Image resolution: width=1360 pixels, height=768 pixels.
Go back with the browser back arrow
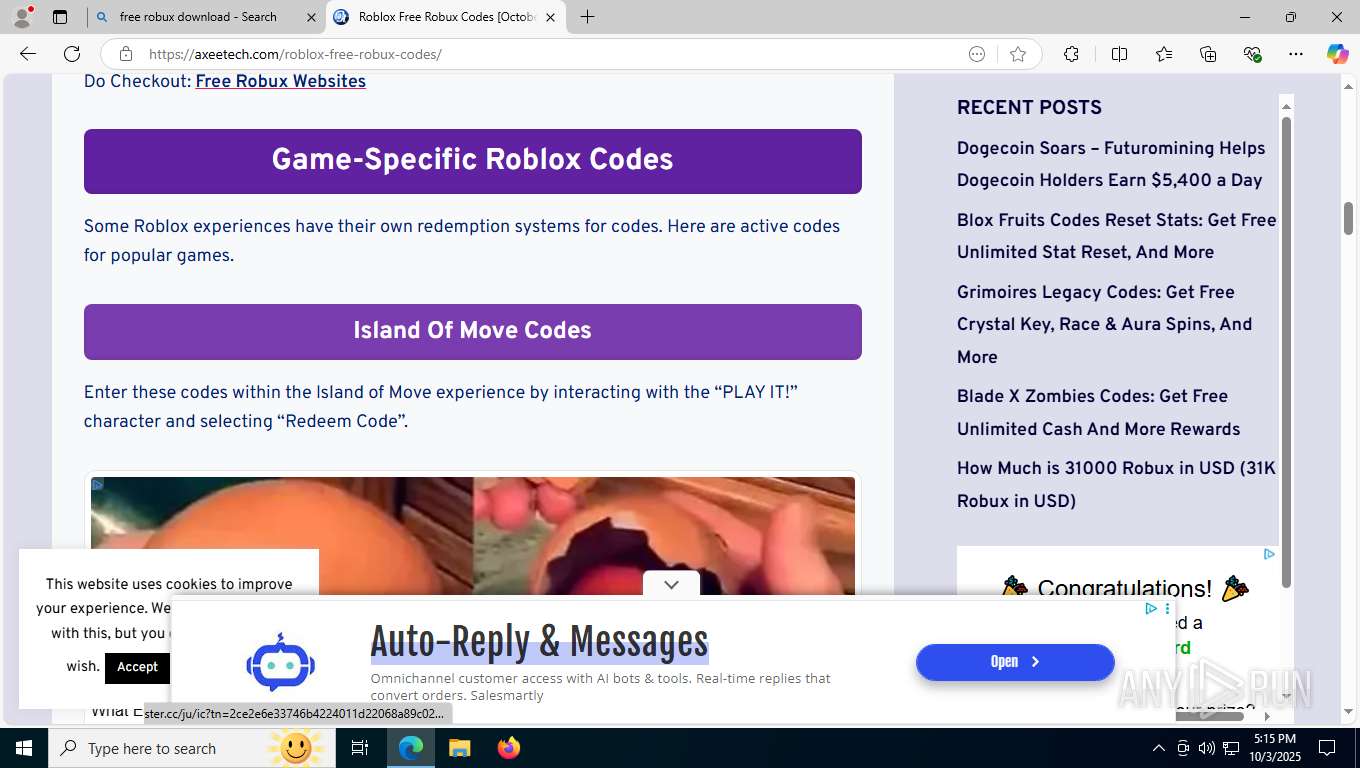click(28, 54)
